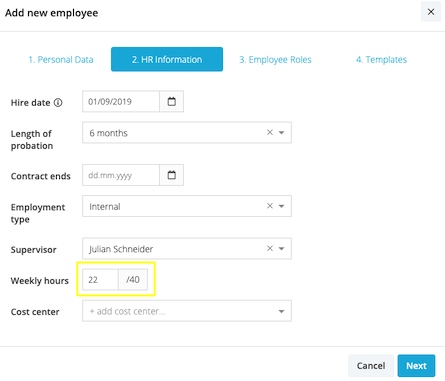Click the Hire date info icon
This screenshot has width=445, height=381.
(58, 103)
